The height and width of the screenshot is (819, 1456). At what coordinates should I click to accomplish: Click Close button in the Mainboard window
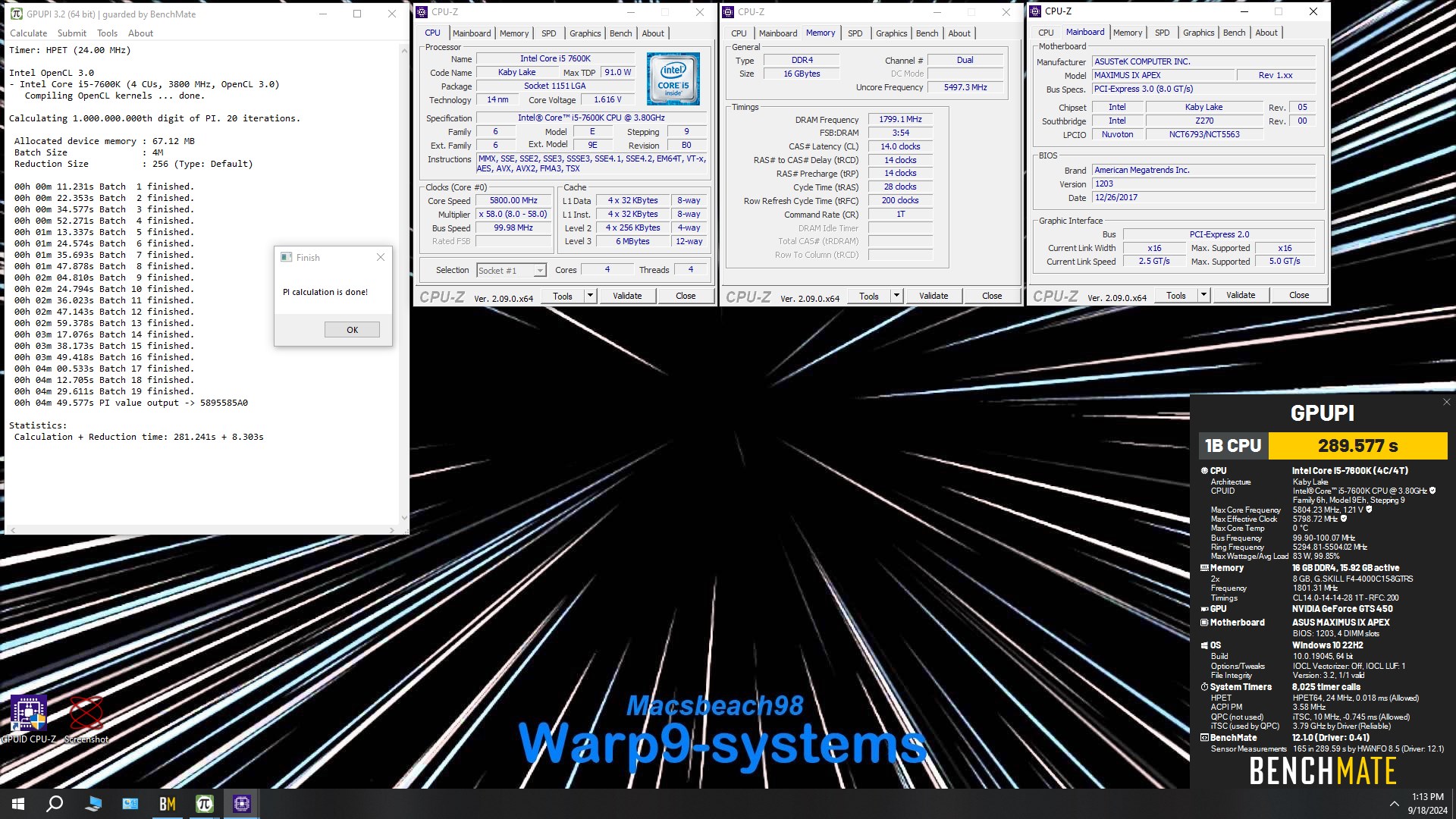click(x=1299, y=295)
